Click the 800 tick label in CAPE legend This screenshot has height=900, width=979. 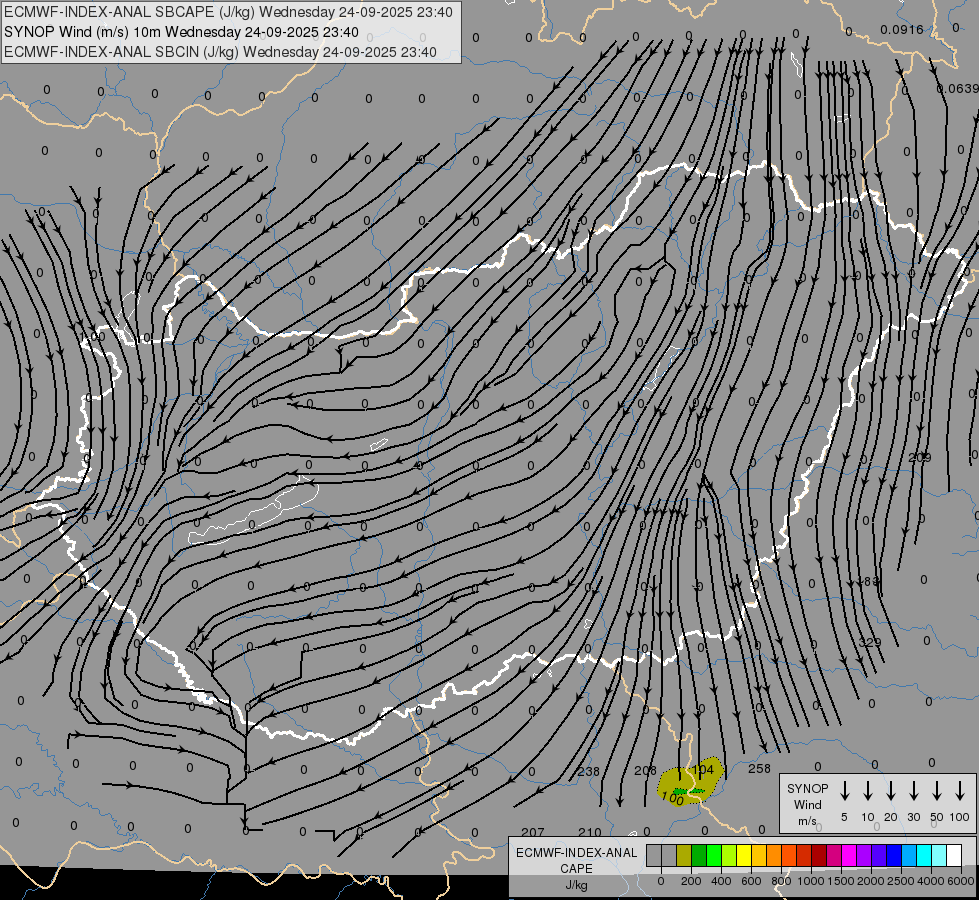click(x=781, y=881)
